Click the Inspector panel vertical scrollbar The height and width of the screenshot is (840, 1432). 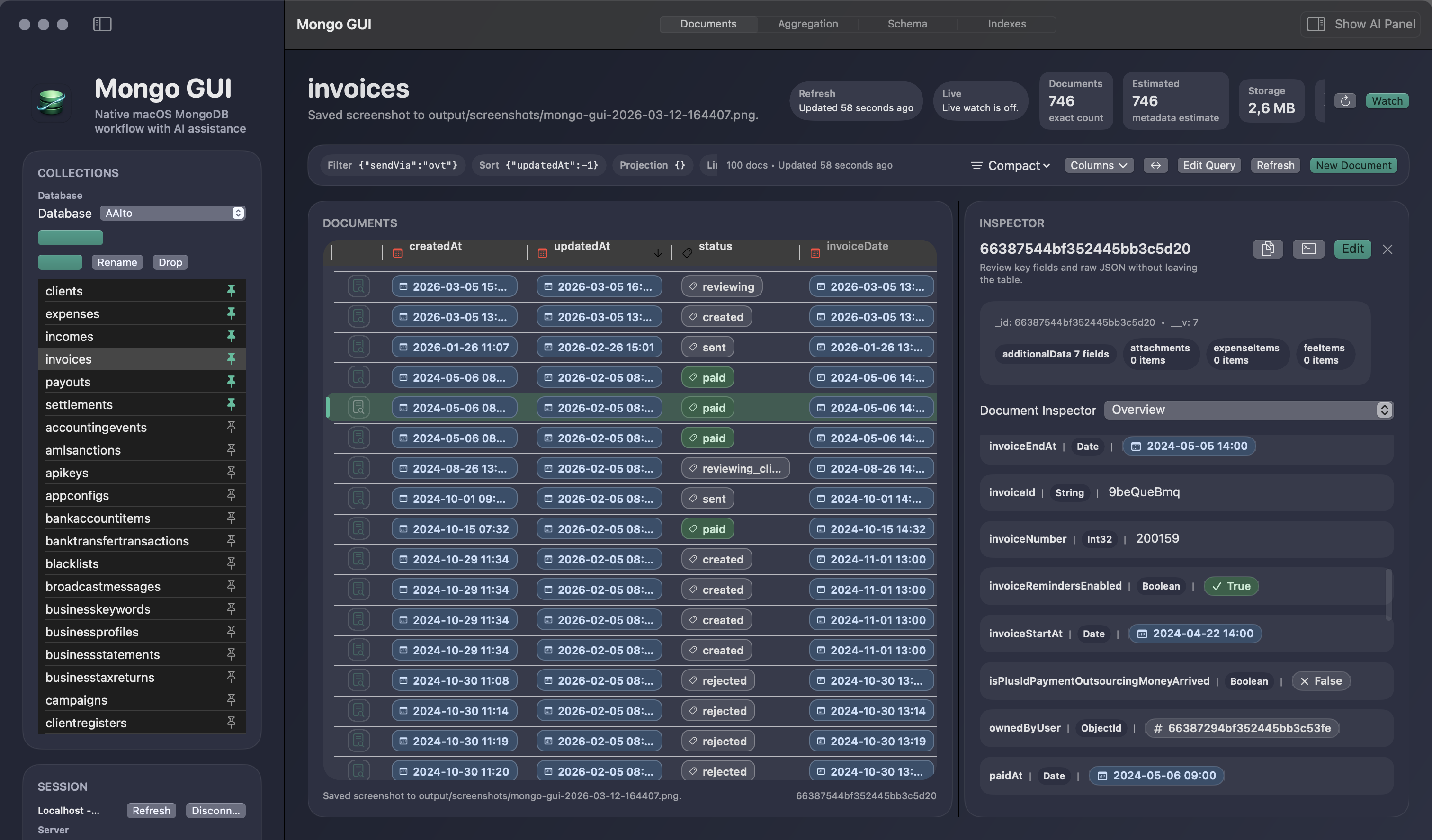coord(1388,595)
